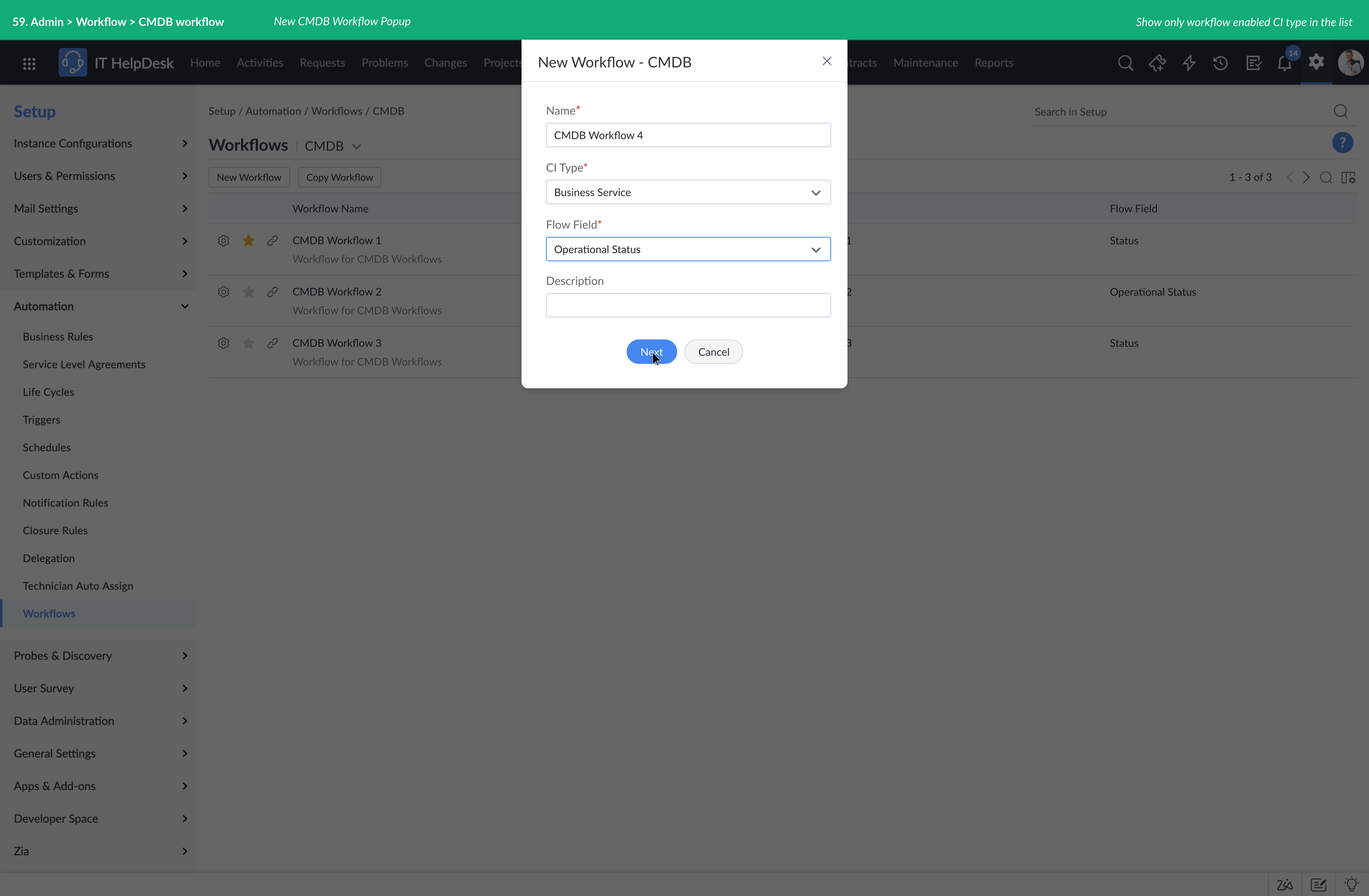The image size is (1369, 896).
Task: Click link icon for CMDB Workflow 2
Action: pos(273,292)
